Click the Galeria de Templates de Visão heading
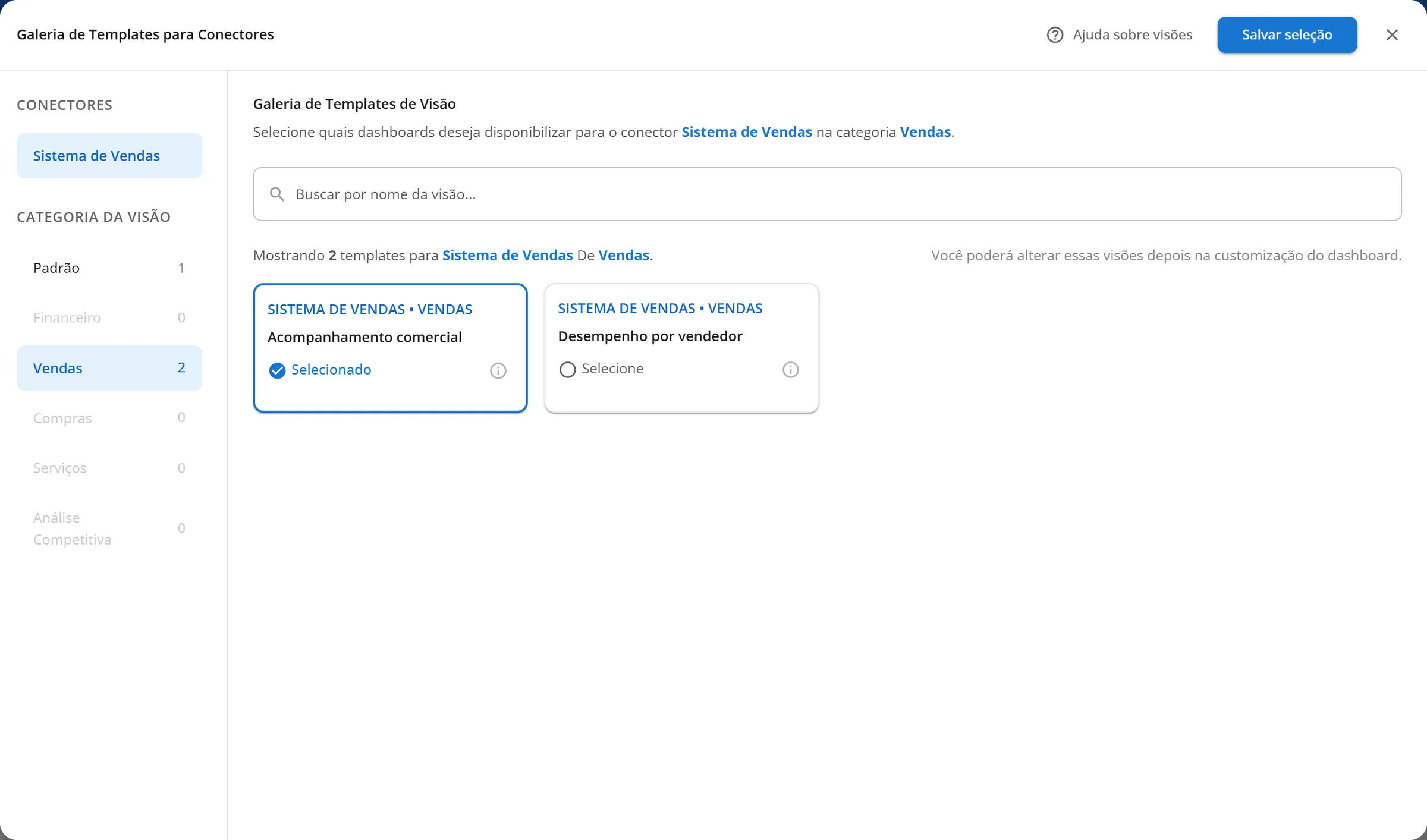Viewport: 1427px width, 840px height. click(x=354, y=104)
